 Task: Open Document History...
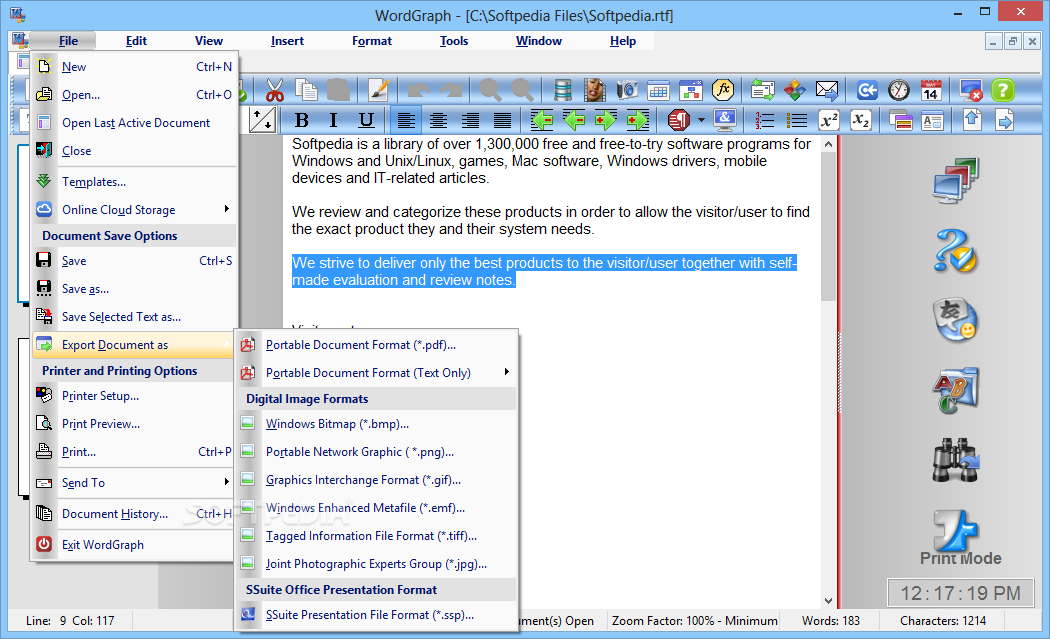pos(134,514)
